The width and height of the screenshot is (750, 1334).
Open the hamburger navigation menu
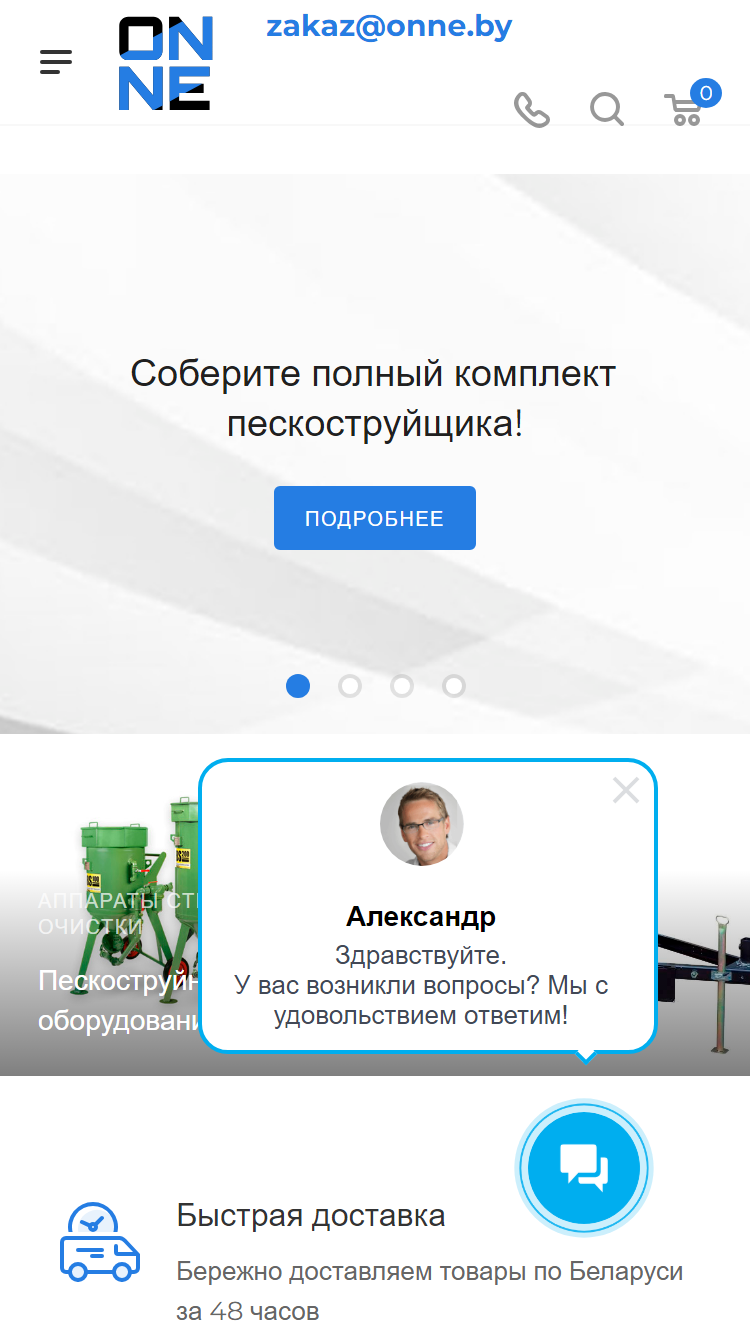(56, 62)
